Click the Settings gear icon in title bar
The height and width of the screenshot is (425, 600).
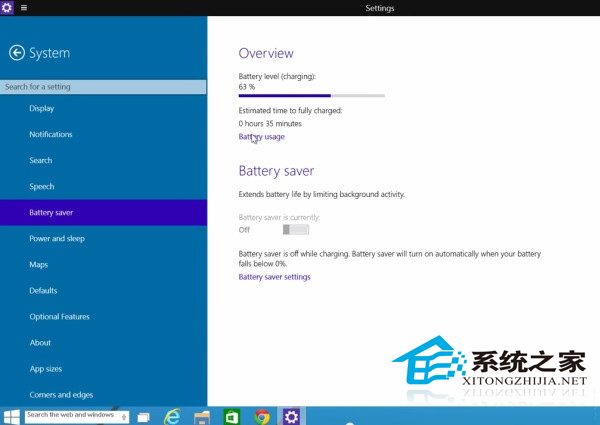(x=8, y=8)
